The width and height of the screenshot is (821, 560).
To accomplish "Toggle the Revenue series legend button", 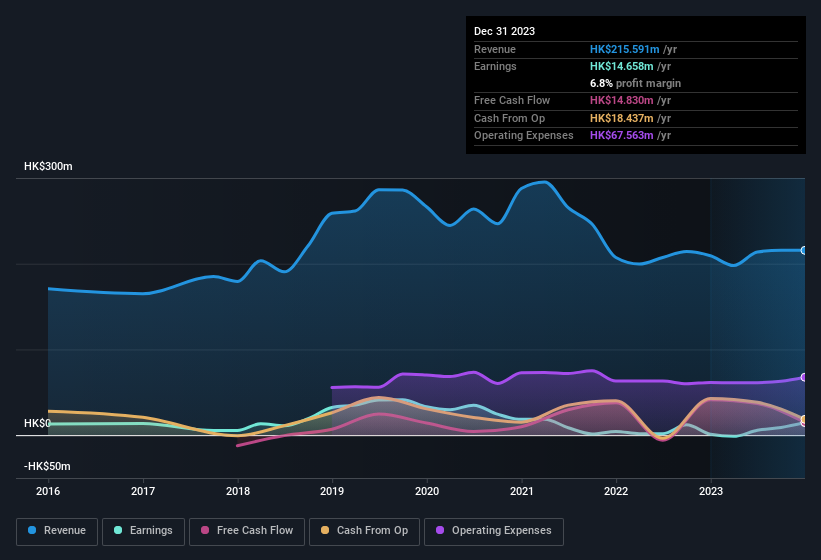I will [x=57, y=531].
